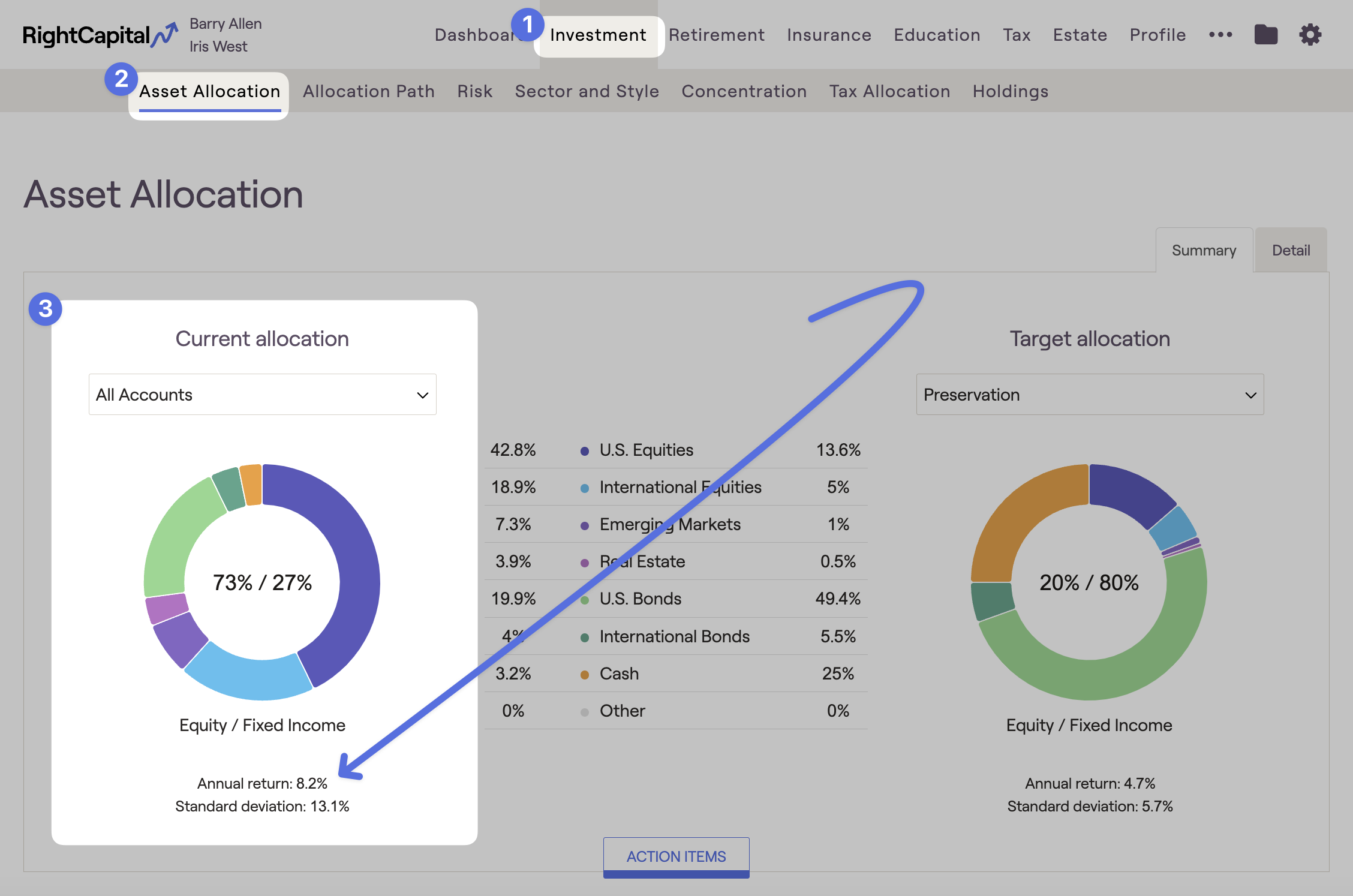The image size is (1353, 896).
Task: Open the settings gear icon
Action: coord(1310,35)
